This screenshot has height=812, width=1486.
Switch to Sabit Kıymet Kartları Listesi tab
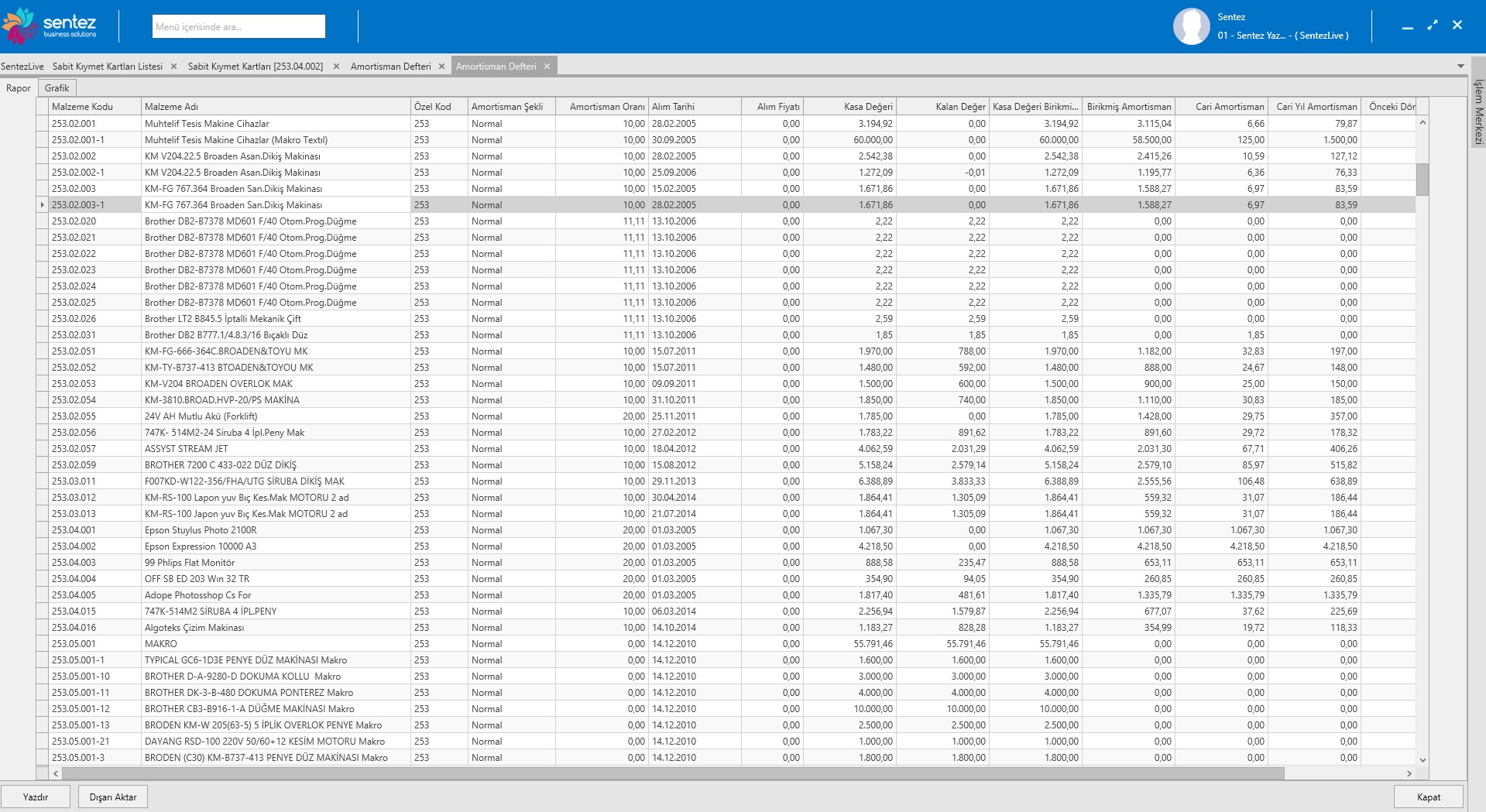click(x=108, y=67)
